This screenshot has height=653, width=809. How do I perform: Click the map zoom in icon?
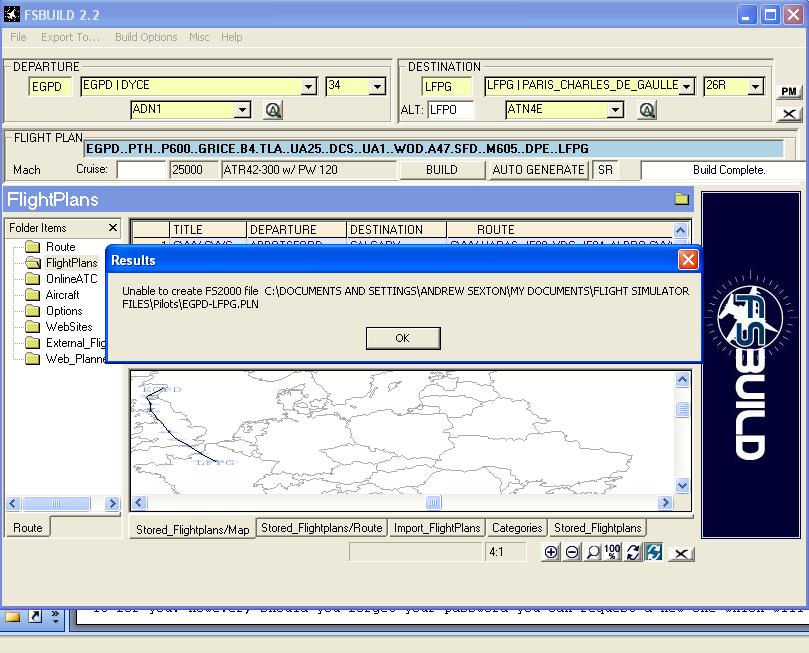tap(551, 552)
